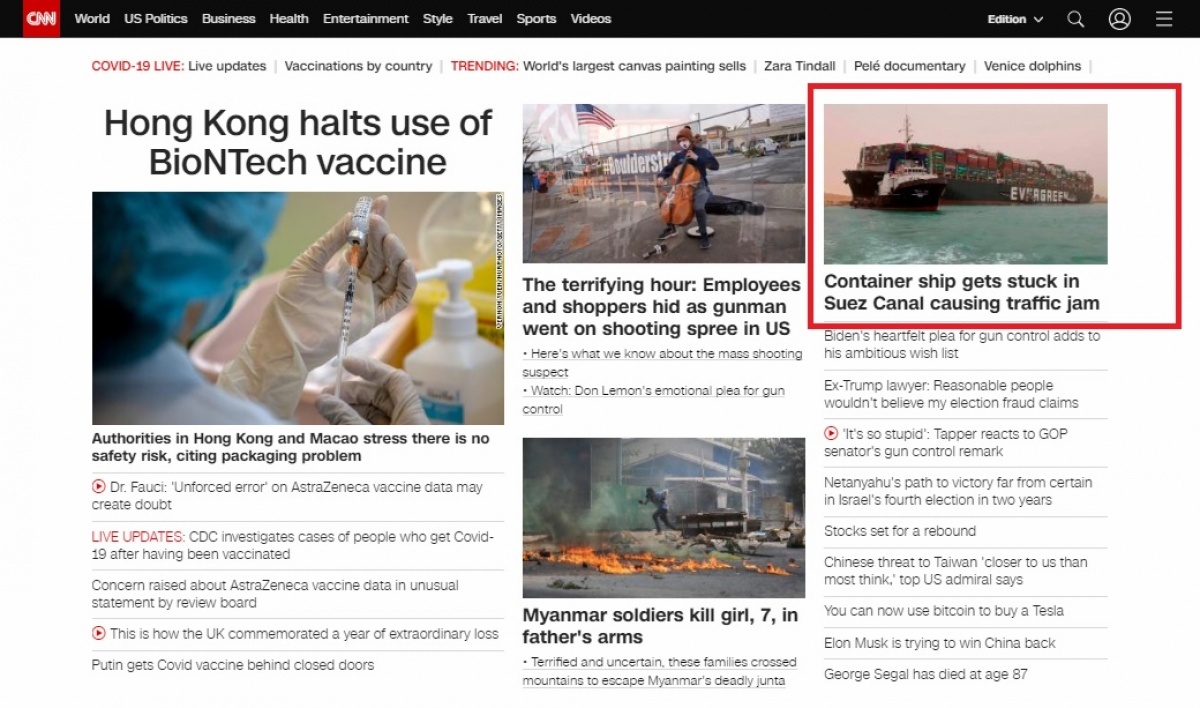Open Hong Kong halts BioNTech vaccine headline
The width and height of the screenshot is (1200, 708).
[x=298, y=142]
